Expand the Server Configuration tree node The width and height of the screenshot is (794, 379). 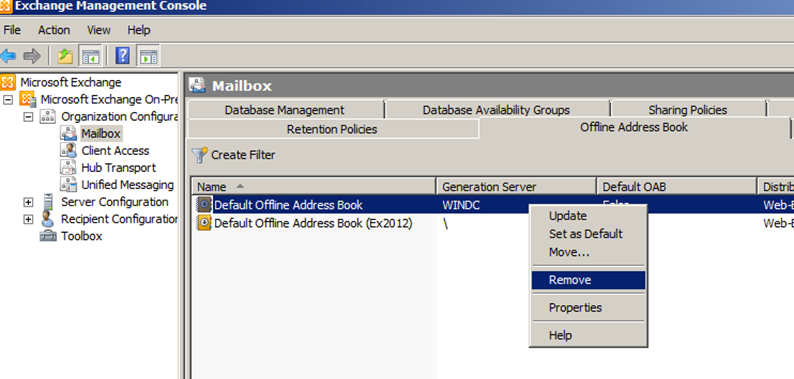tap(28, 202)
